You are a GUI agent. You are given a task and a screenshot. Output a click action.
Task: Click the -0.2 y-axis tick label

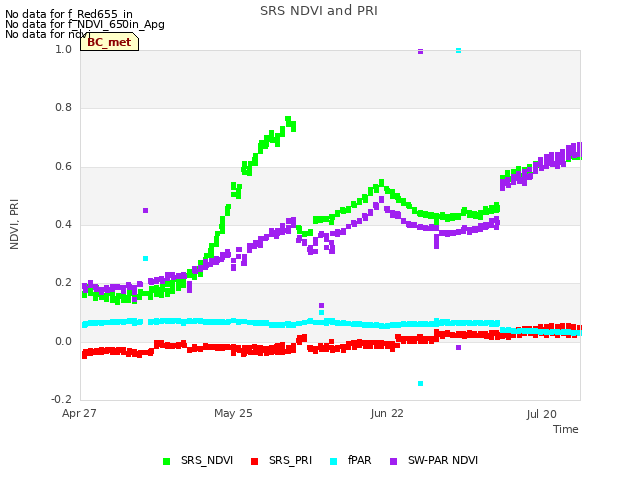61,399
